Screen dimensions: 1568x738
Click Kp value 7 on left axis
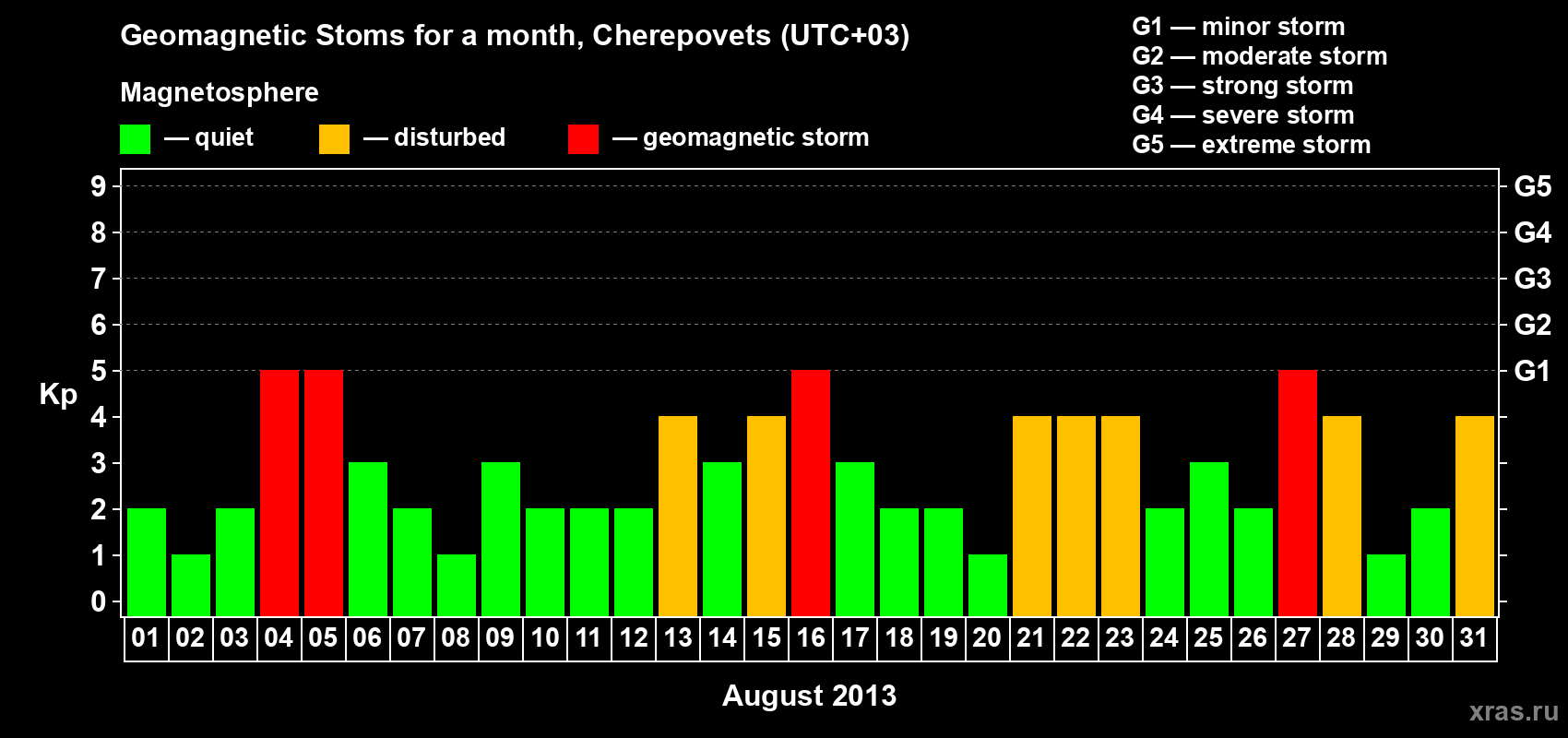pos(99,279)
